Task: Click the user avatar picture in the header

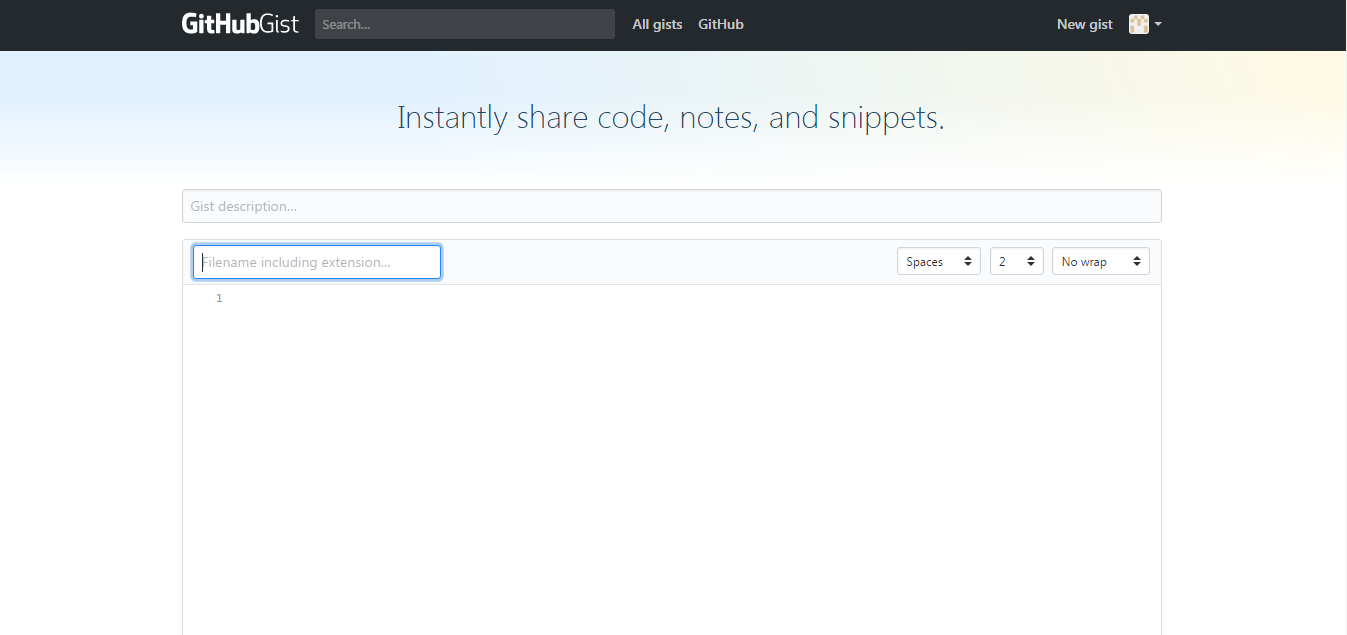Action: [x=1138, y=23]
